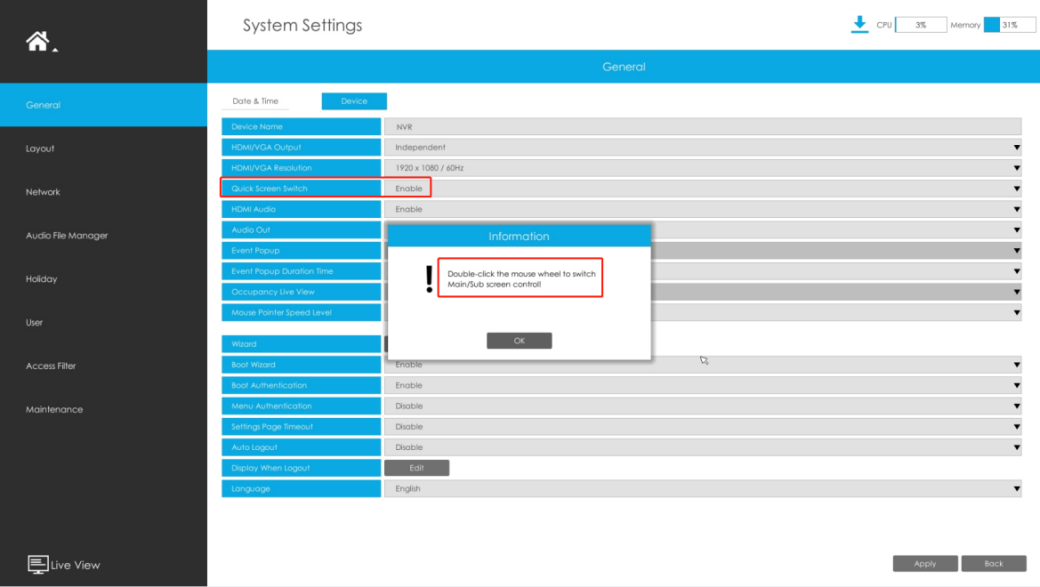Click the System Settings page title
Screen dimensions: 1040x587
coord(302,25)
